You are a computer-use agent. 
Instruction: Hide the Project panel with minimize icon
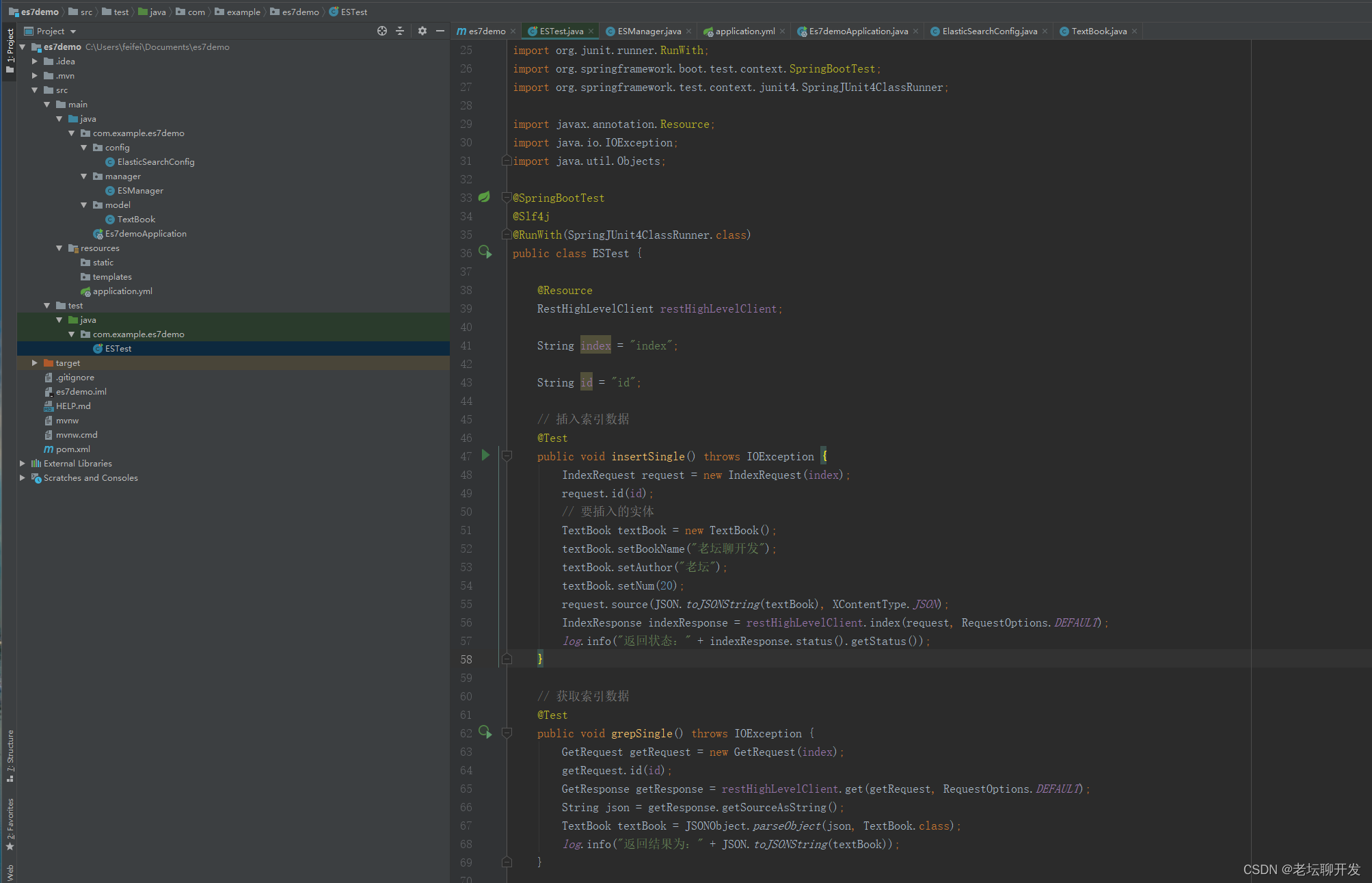[440, 31]
